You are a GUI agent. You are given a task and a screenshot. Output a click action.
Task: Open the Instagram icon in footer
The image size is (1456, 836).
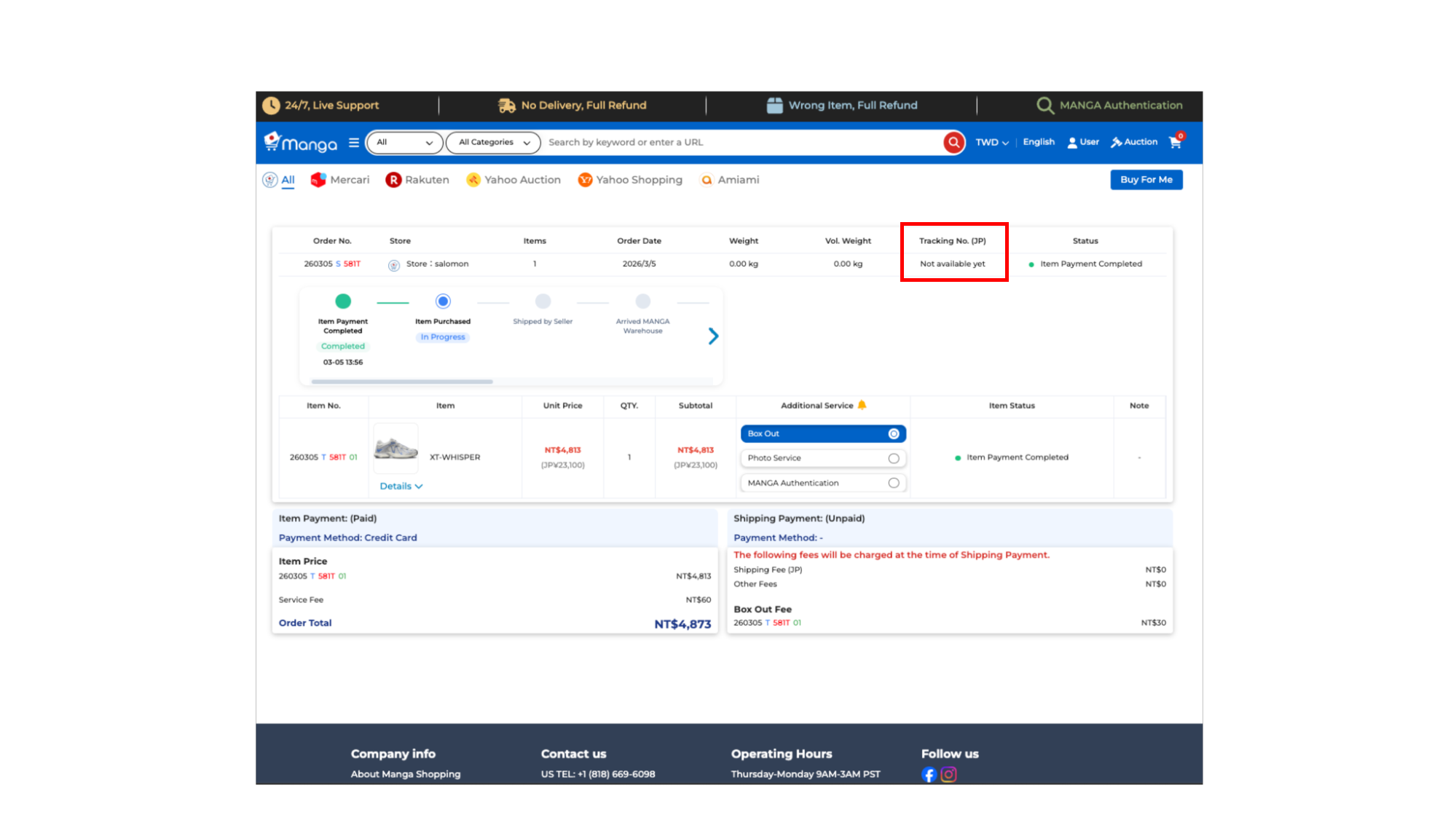click(948, 775)
